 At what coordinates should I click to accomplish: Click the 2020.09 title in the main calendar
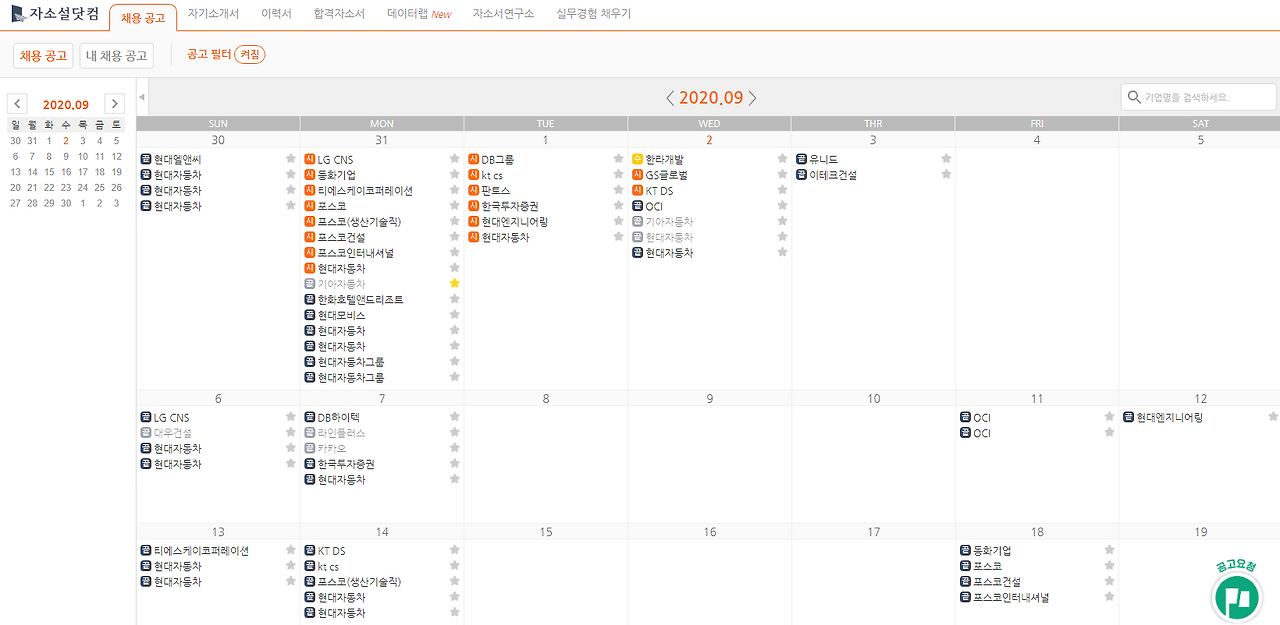pyautogui.click(x=711, y=98)
